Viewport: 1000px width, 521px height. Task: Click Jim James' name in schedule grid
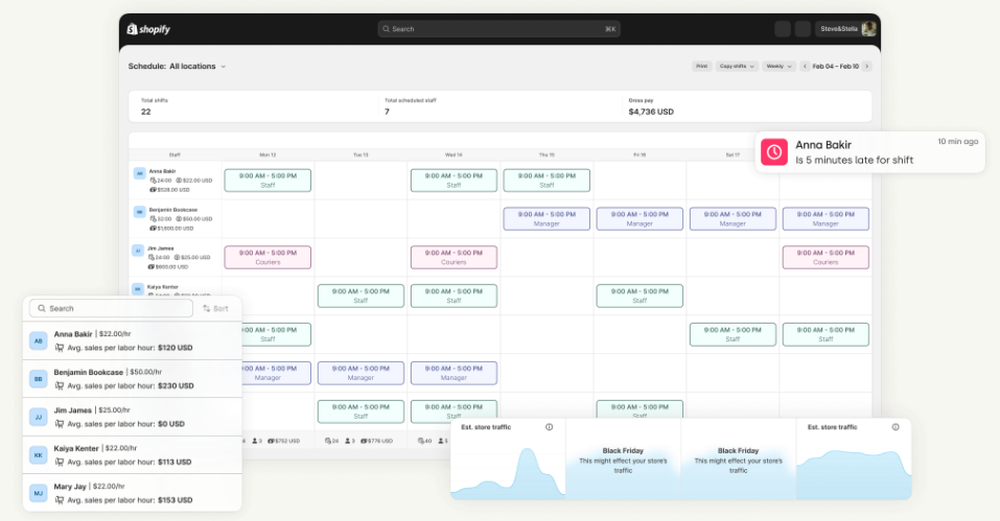[x=160, y=249]
